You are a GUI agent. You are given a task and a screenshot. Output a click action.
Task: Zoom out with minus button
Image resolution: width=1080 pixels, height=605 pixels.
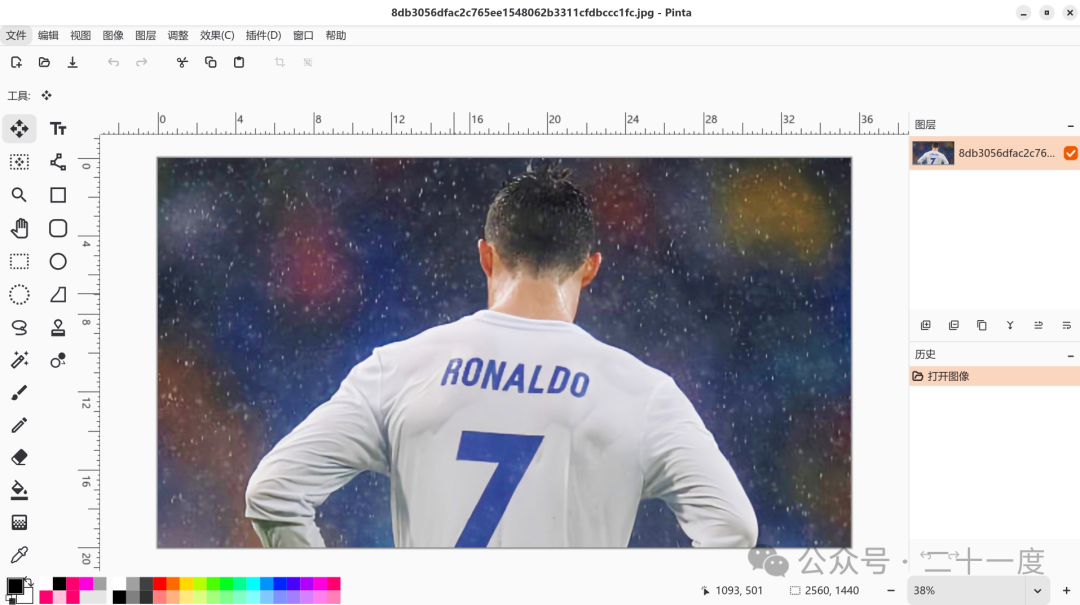click(891, 591)
